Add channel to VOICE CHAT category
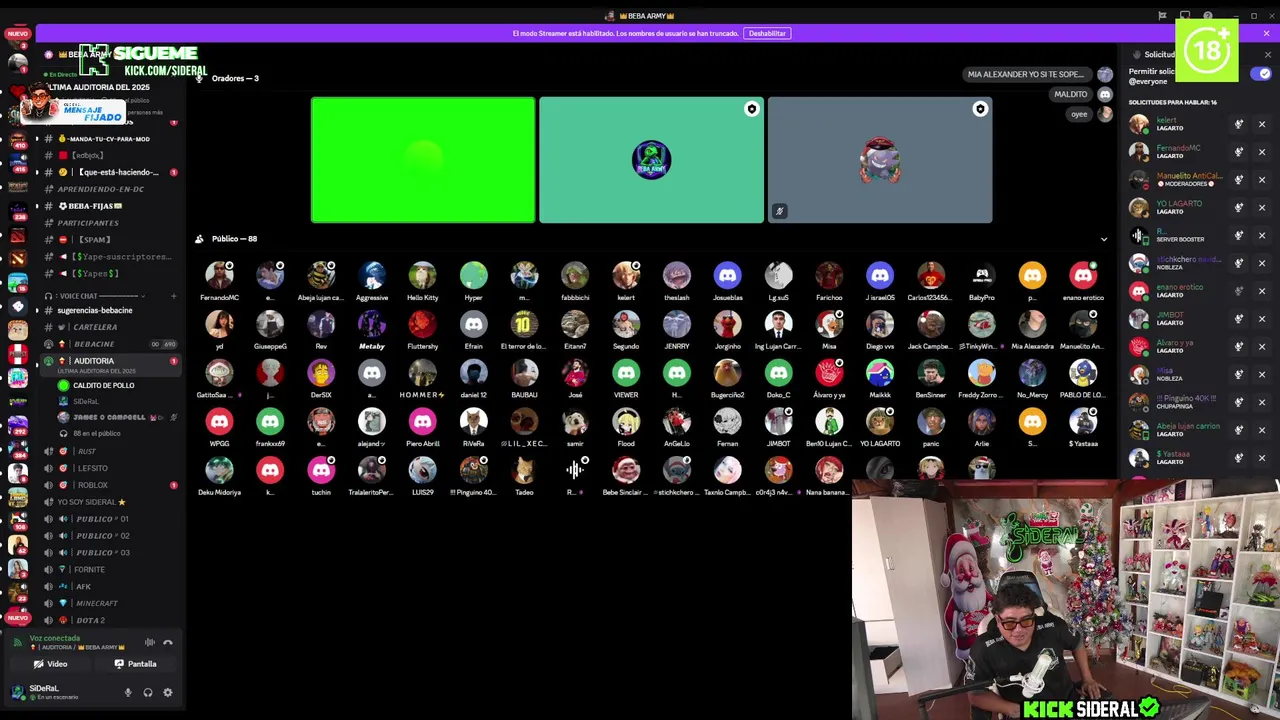1280x720 pixels. [x=173, y=296]
